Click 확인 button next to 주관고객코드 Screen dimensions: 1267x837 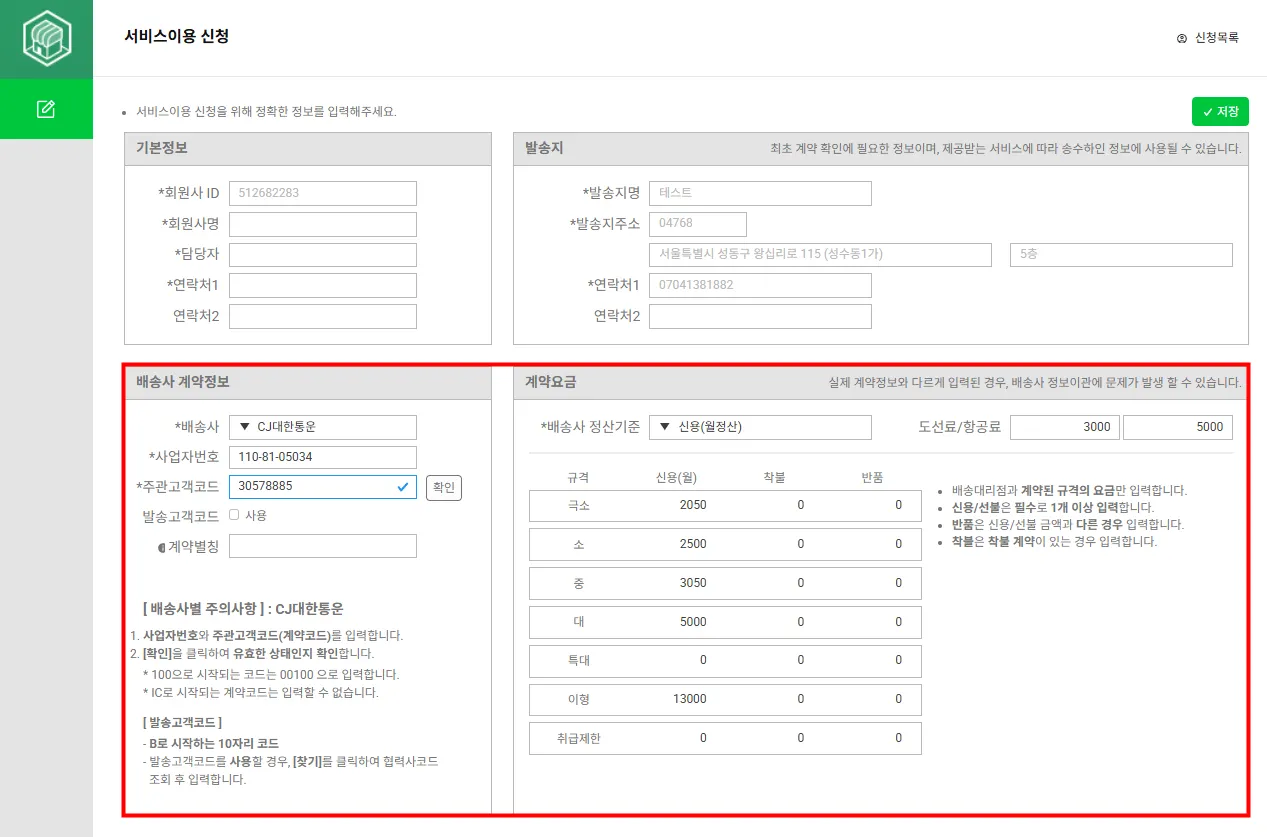[x=444, y=487]
